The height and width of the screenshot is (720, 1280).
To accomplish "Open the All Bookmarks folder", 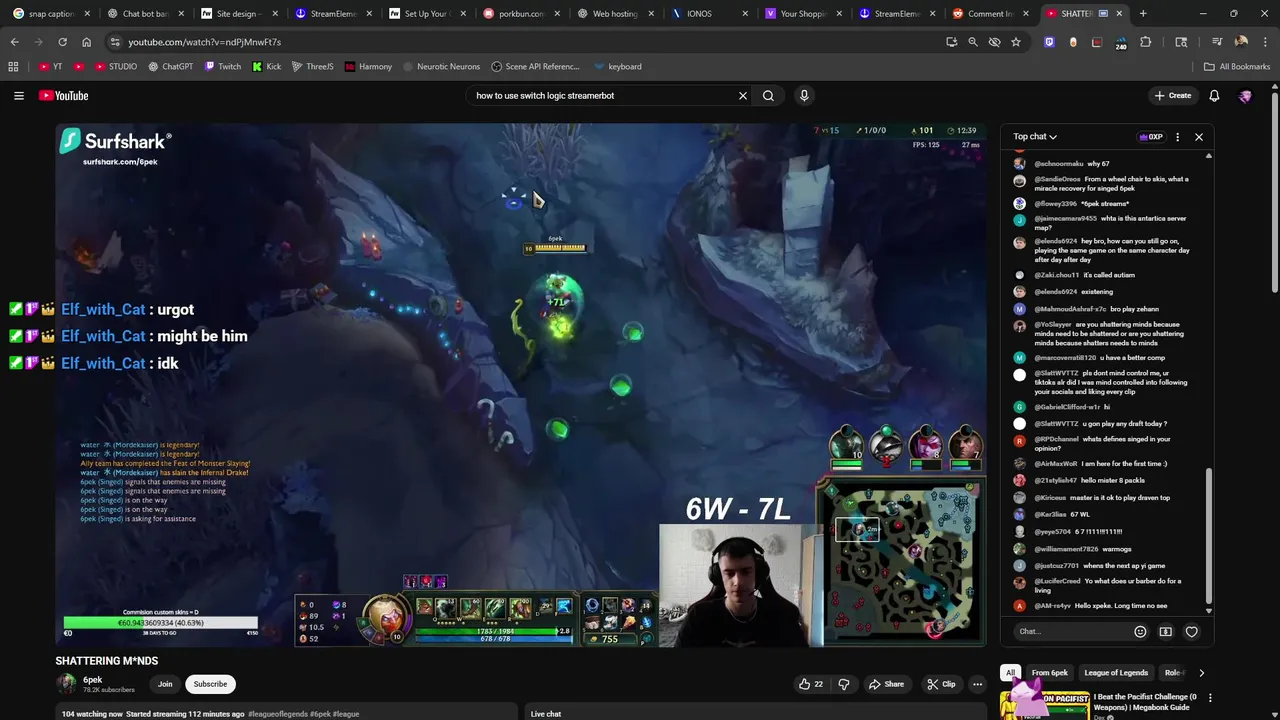I will [1237, 66].
